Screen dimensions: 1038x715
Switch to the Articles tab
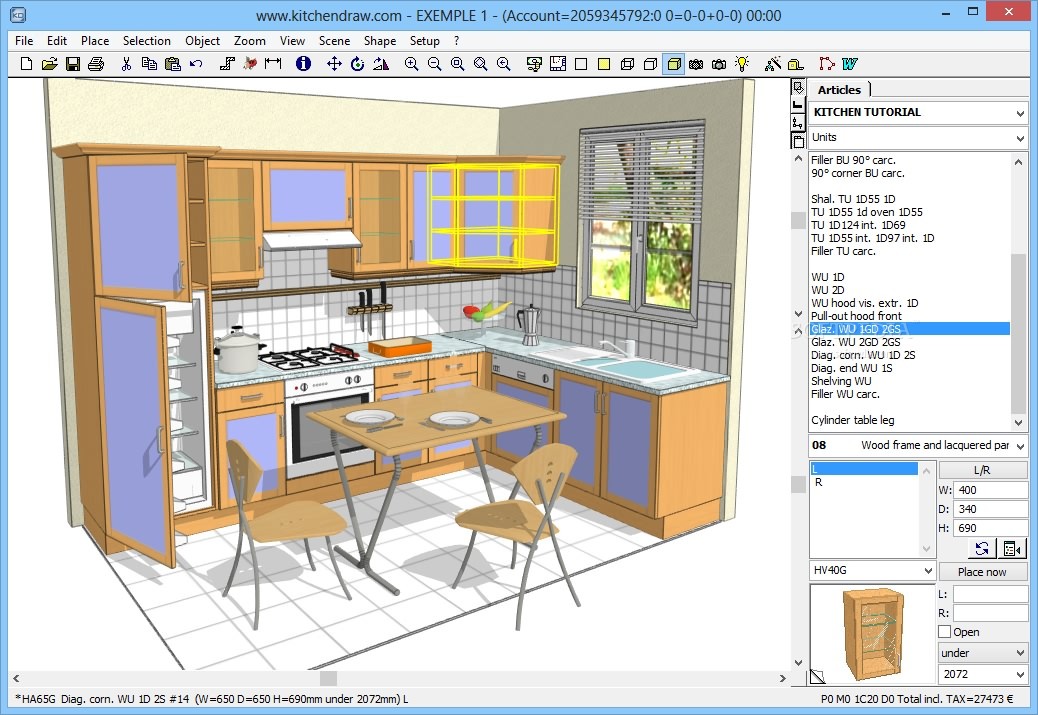839,90
